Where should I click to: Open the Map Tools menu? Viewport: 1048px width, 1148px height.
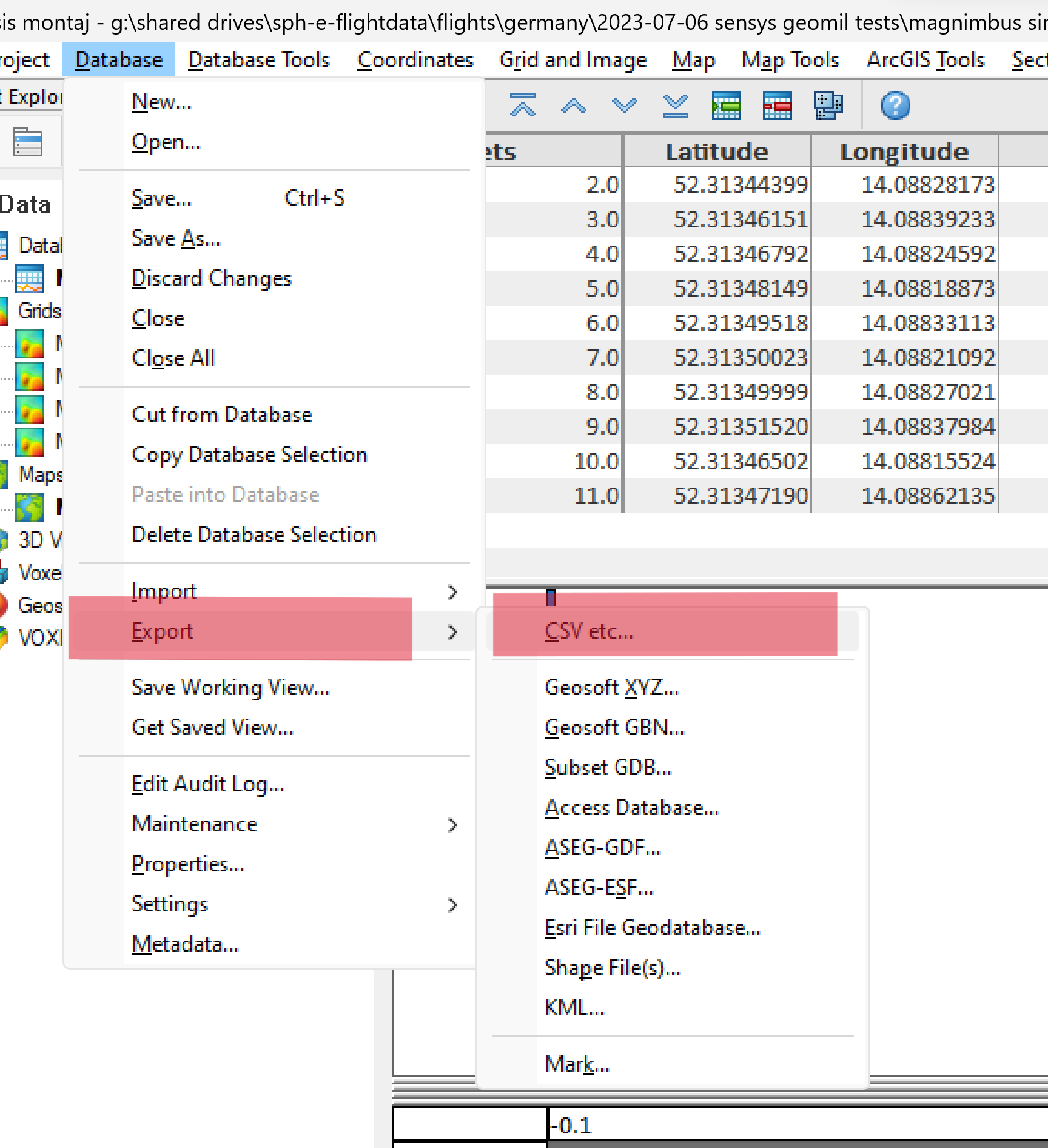click(x=790, y=60)
